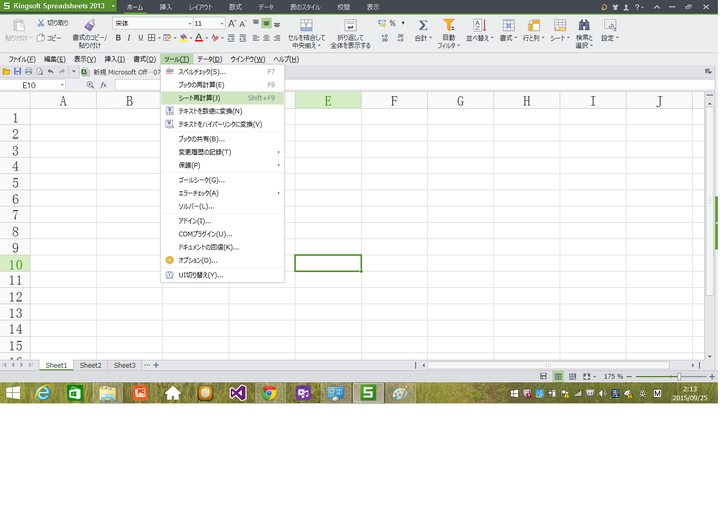
Task: Toggle underline formatting in ribbon
Action: pyautogui.click(x=141, y=38)
